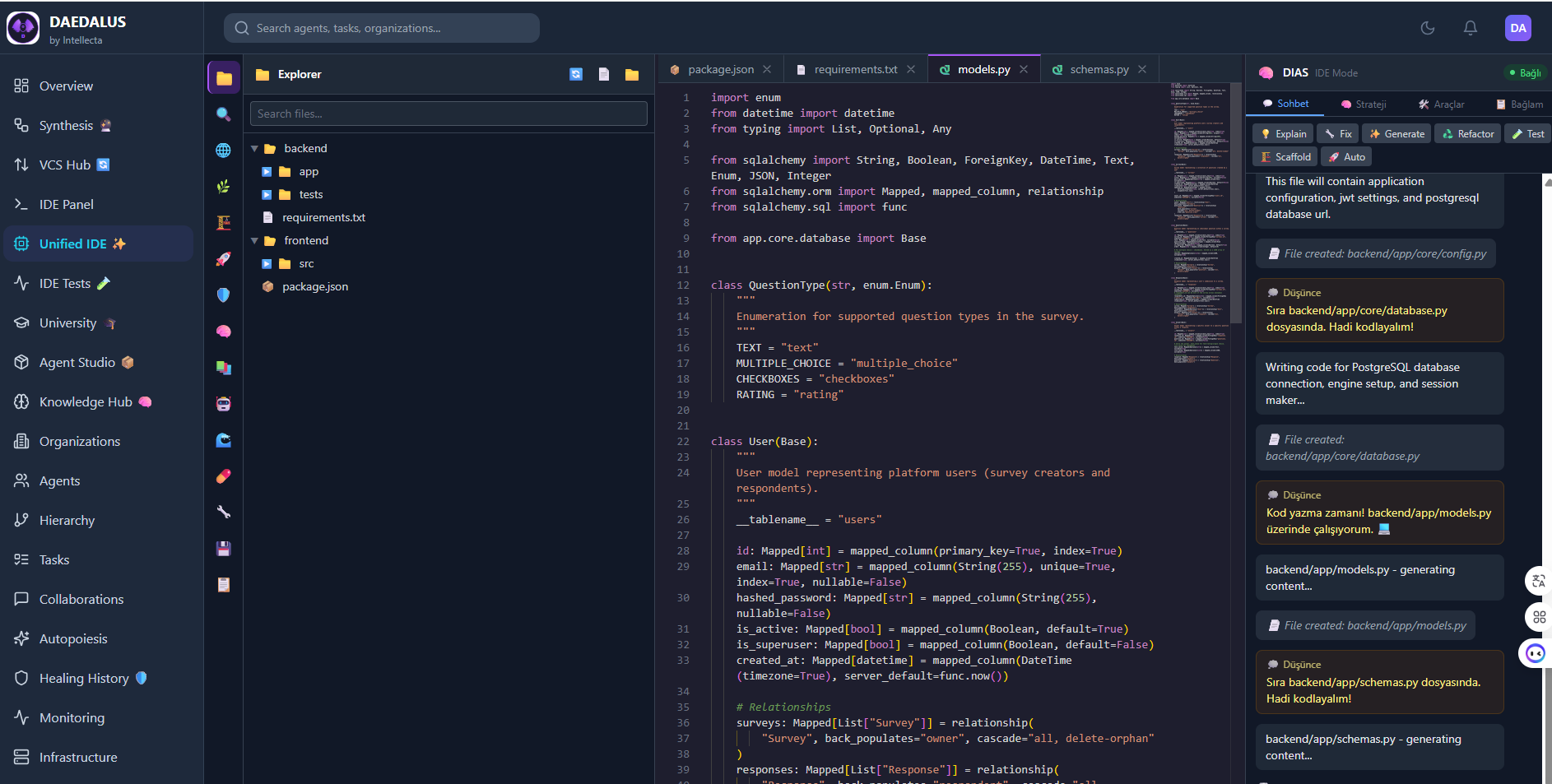The width and height of the screenshot is (1552, 784).
Task: Close the package.json tab
Action: pyautogui.click(x=767, y=69)
